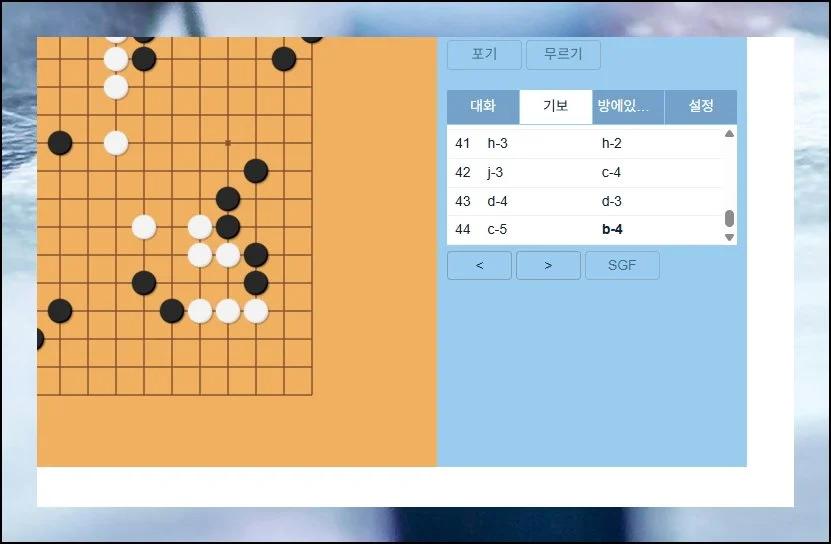The width and height of the screenshot is (831, 544).
Task: Switch to the 대화 chat tab
Action: (483, 106)
